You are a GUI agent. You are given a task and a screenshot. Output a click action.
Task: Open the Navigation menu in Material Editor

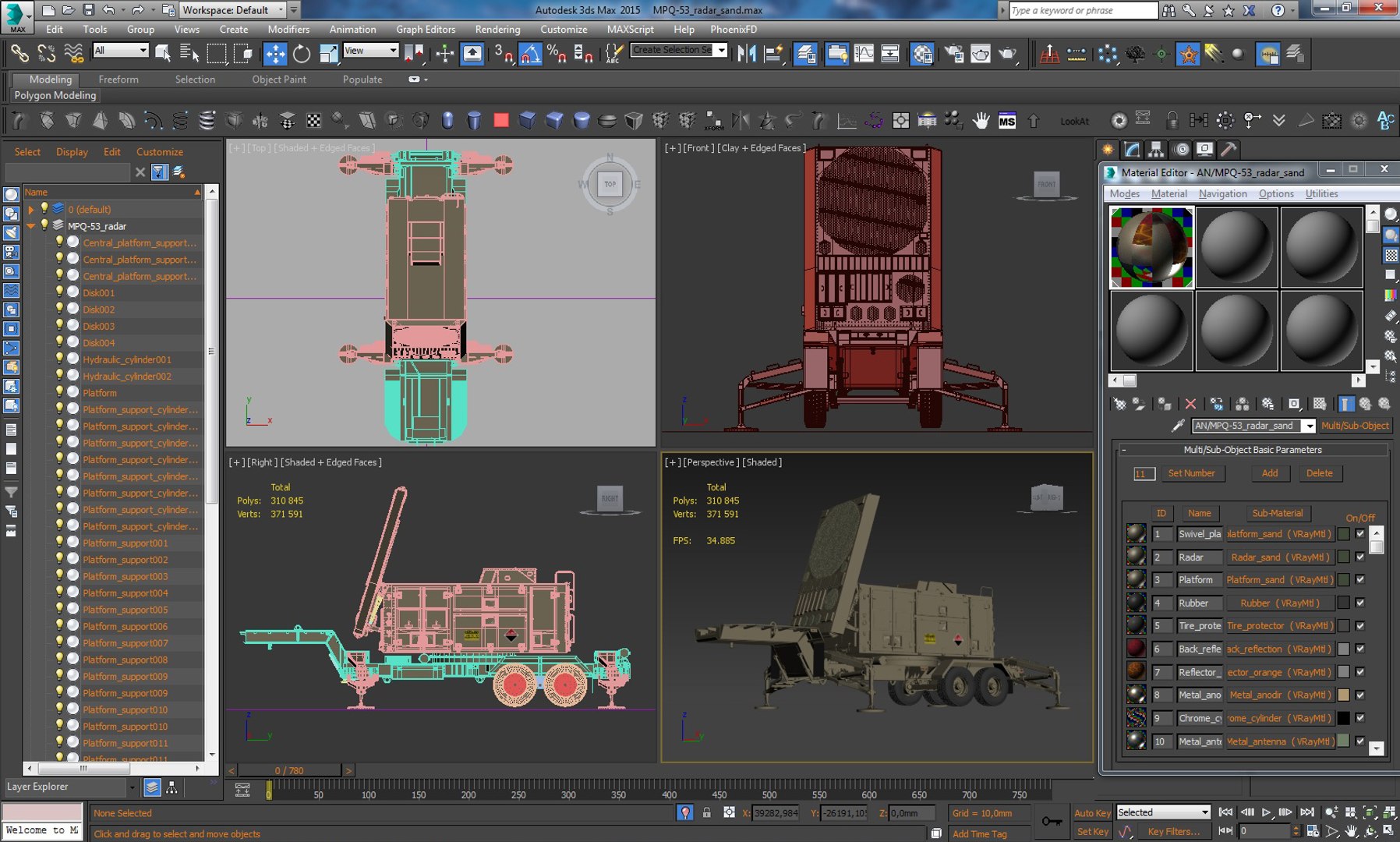coord(1222,193)
